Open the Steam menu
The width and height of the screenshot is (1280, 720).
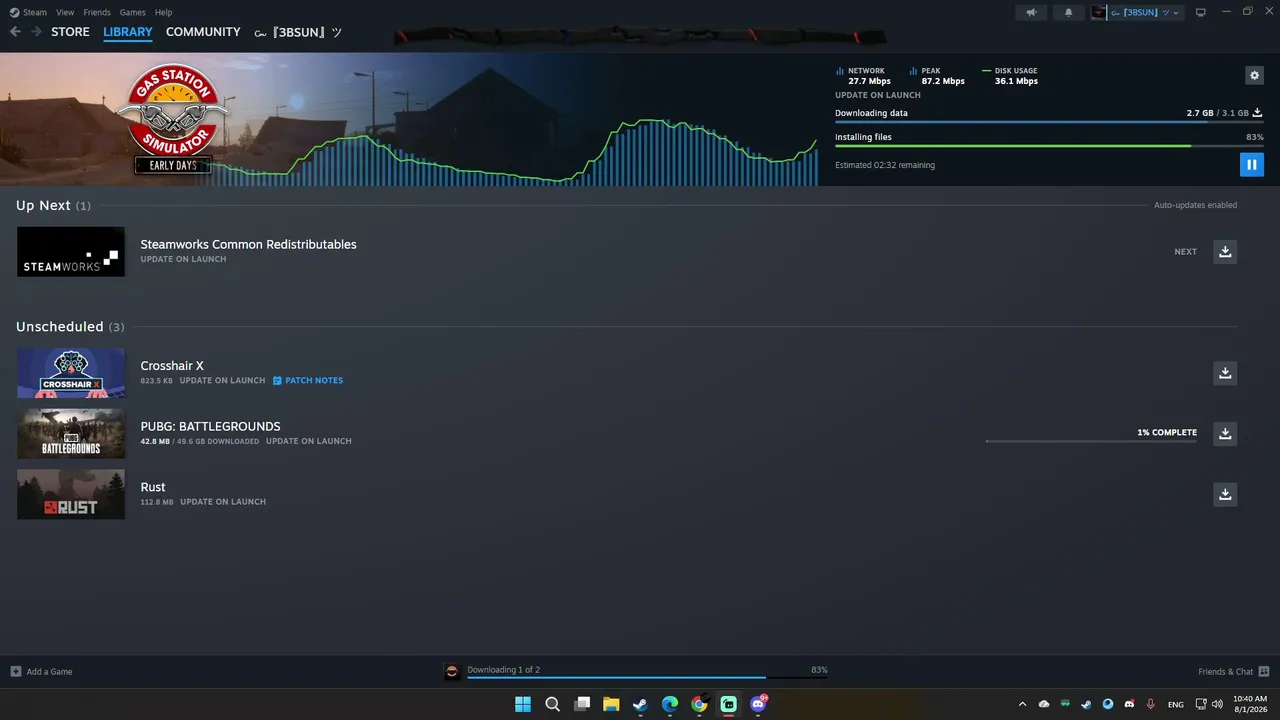tap(29, 12)
